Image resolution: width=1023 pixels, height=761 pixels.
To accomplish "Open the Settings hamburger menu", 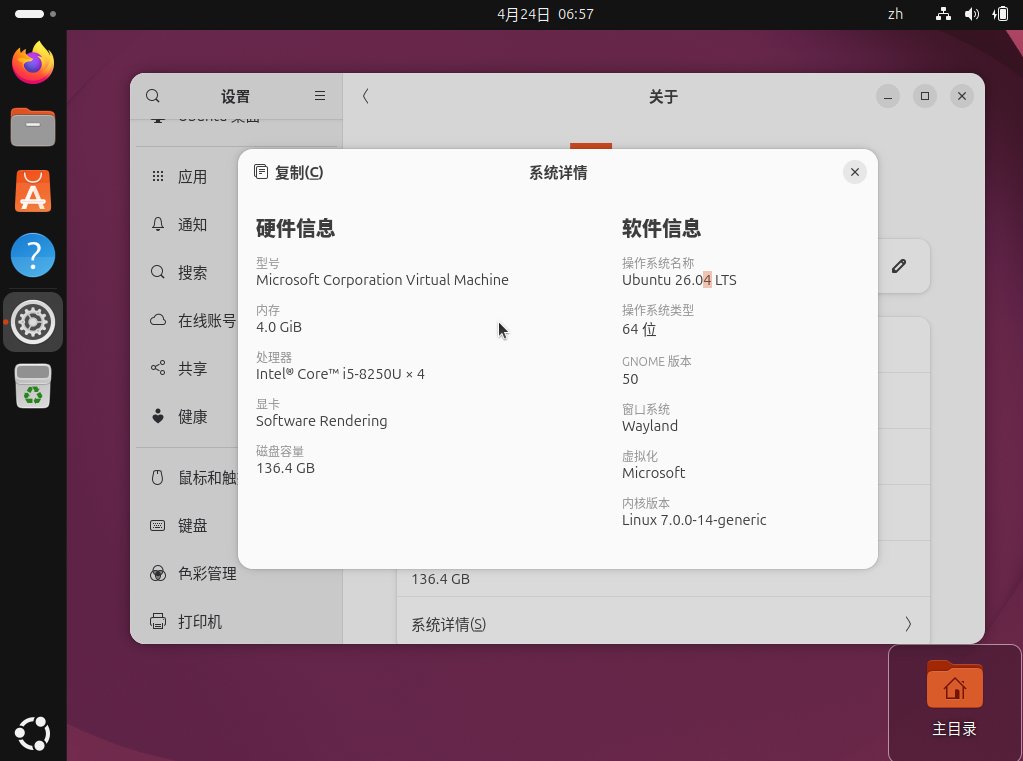I will click(320, 96).
